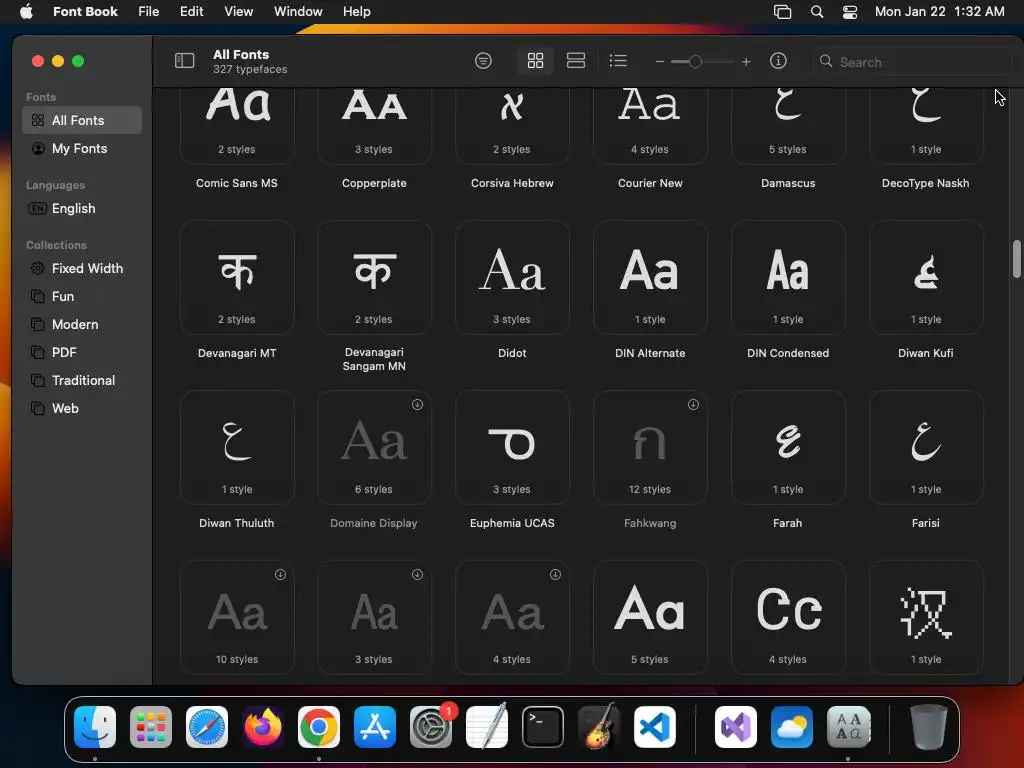Image resolution: width=1024 pixels, height=768 pixels.
Task: Launch Safari from the Dock
Action: tap(207, 727)
